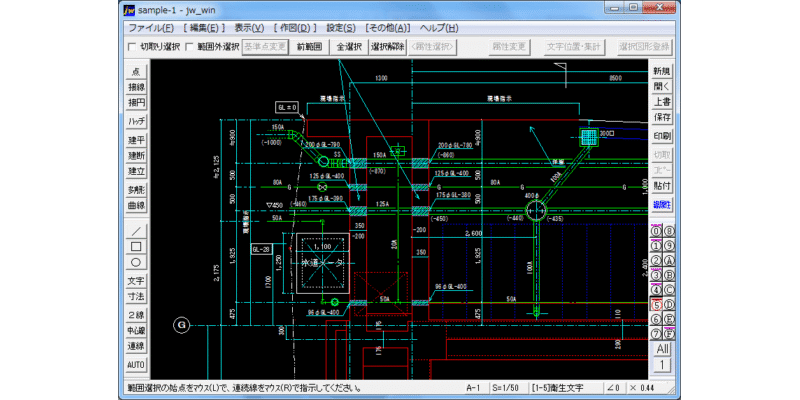Enable the 範囲外選択 checkbox

pyautogui.click(x=188, y=47)
